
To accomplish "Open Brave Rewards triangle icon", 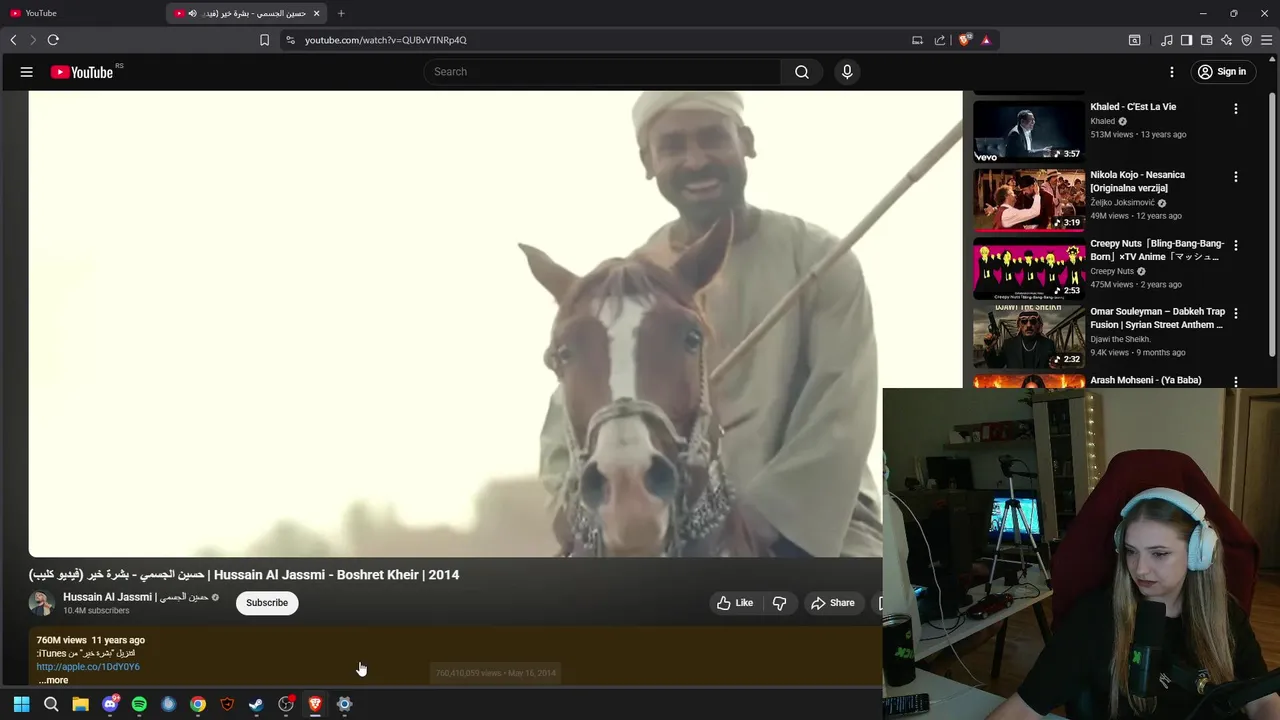I will (x=986, y=40).
